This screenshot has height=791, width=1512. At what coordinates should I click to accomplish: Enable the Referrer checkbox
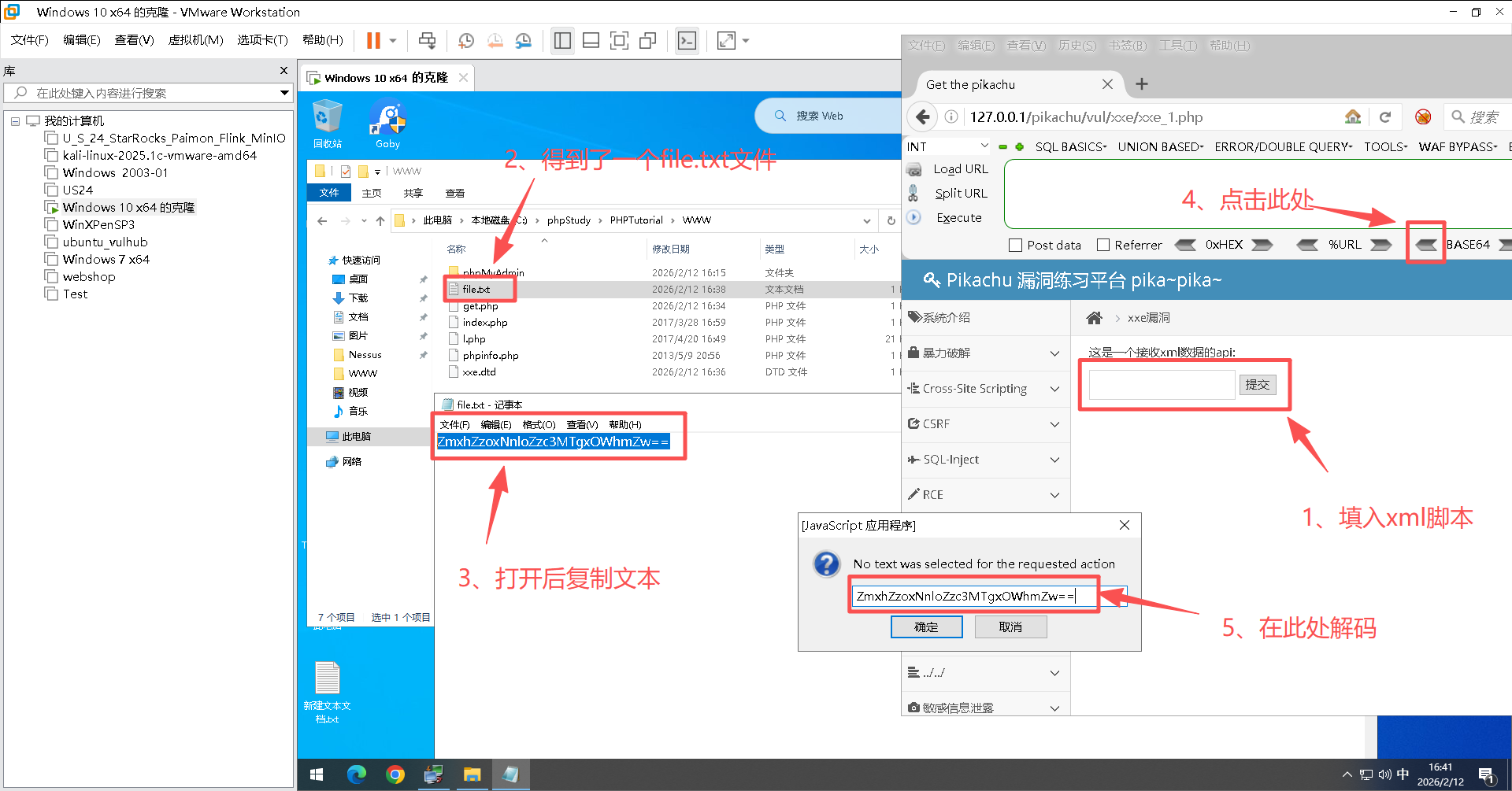pos(1103,246)
